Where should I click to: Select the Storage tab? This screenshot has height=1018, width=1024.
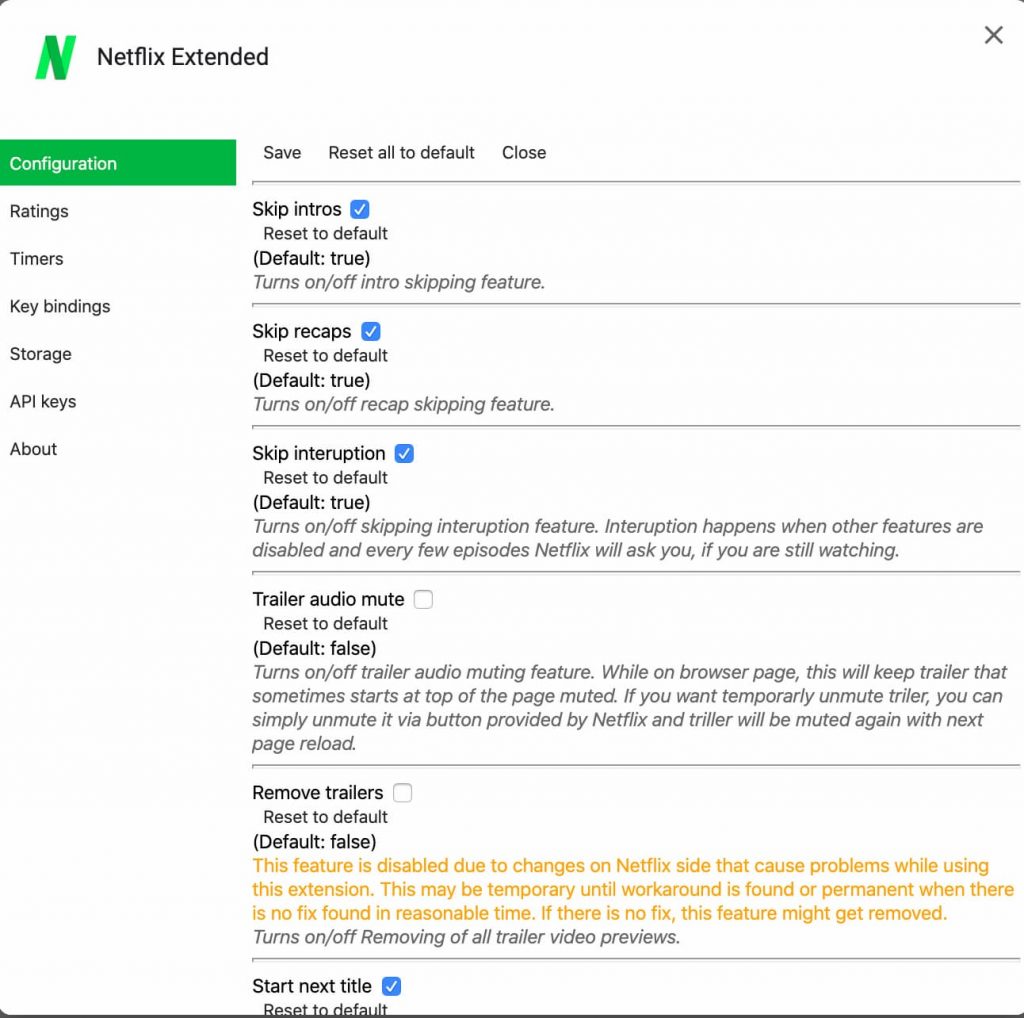point(40,354)
